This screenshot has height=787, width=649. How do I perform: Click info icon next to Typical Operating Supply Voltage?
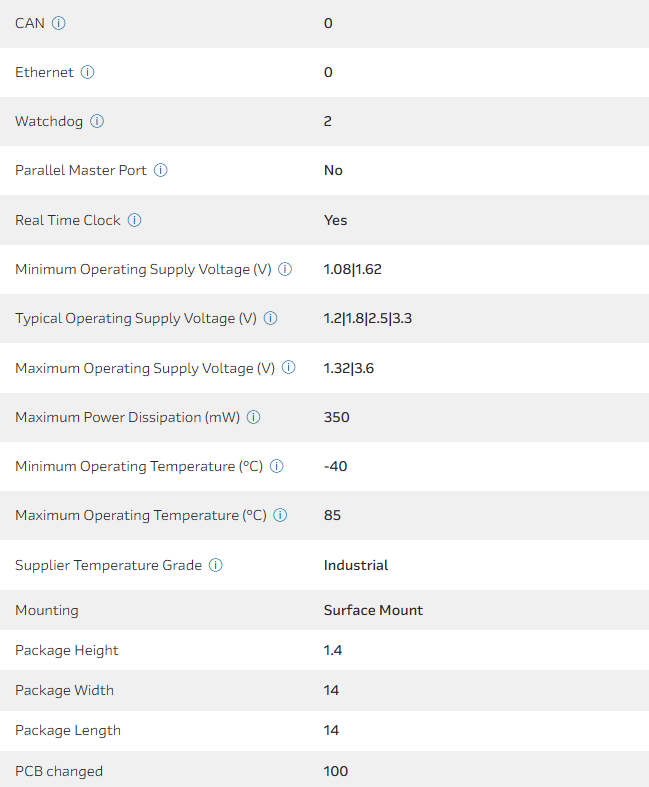click(x=270, y=318)
